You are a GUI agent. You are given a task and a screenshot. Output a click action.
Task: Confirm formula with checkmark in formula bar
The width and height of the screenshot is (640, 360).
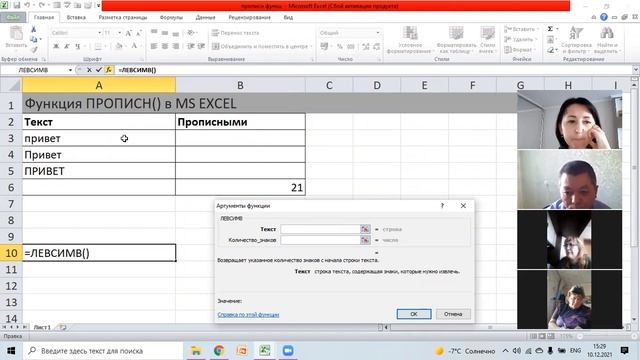point(99,70)
